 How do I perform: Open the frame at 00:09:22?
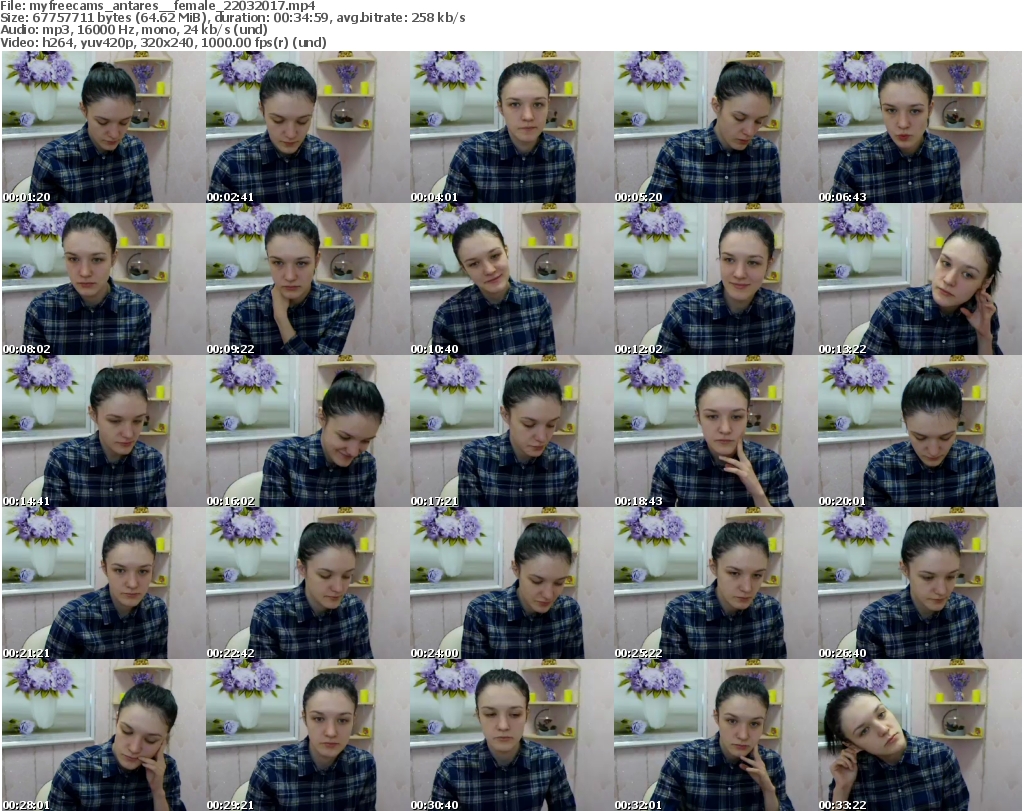click(308, 279)
